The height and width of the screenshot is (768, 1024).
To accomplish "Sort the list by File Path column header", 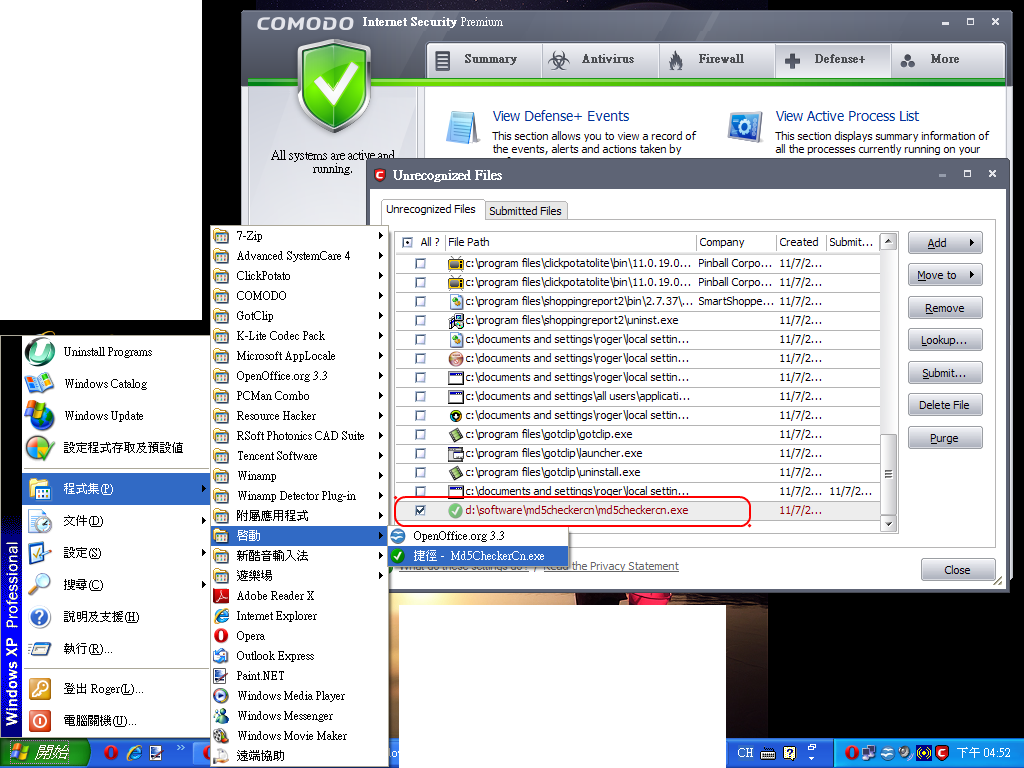I will [571, 242].
